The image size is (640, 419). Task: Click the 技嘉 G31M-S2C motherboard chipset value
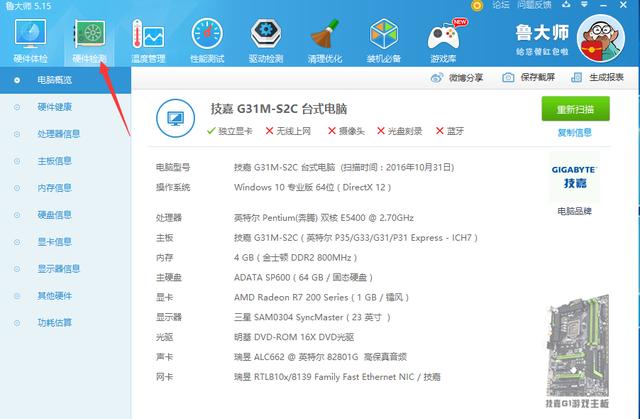point(356,237)
